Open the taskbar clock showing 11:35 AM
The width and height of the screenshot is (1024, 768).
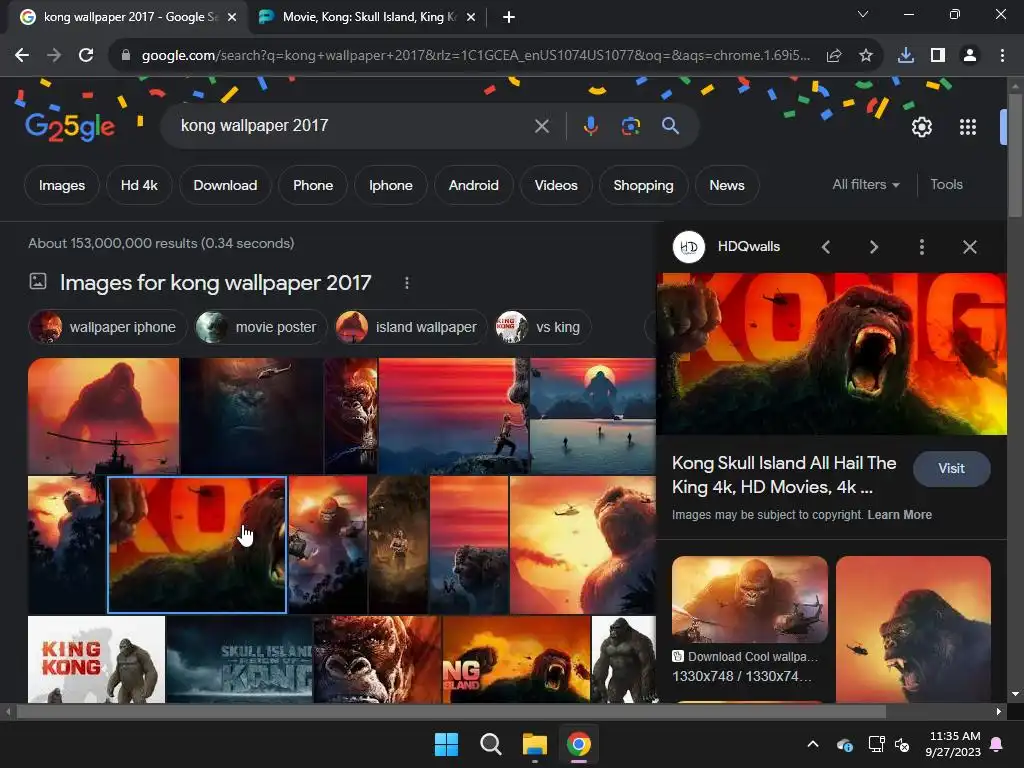953,744
